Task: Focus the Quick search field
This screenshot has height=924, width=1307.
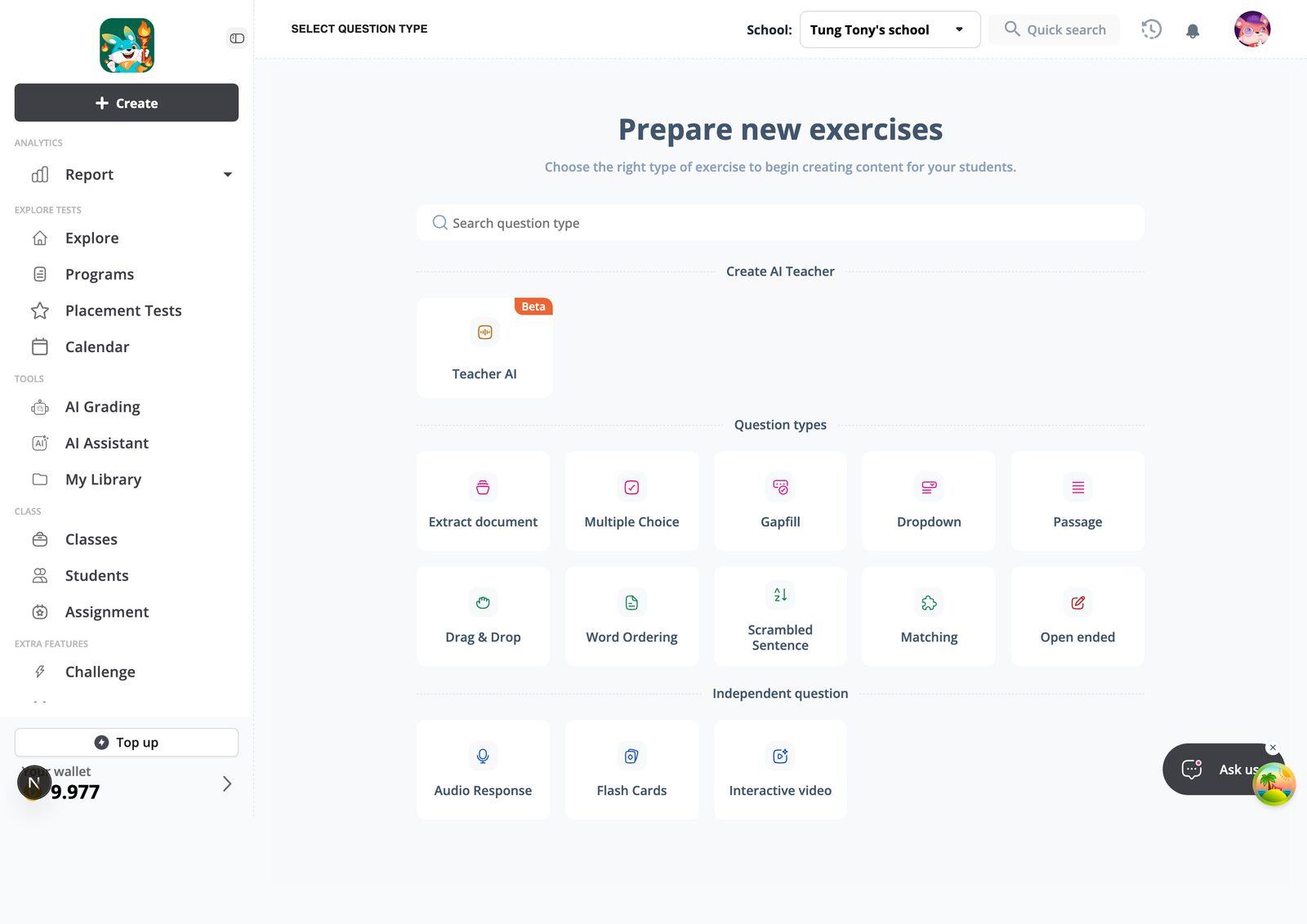Action: [1054, 29]
